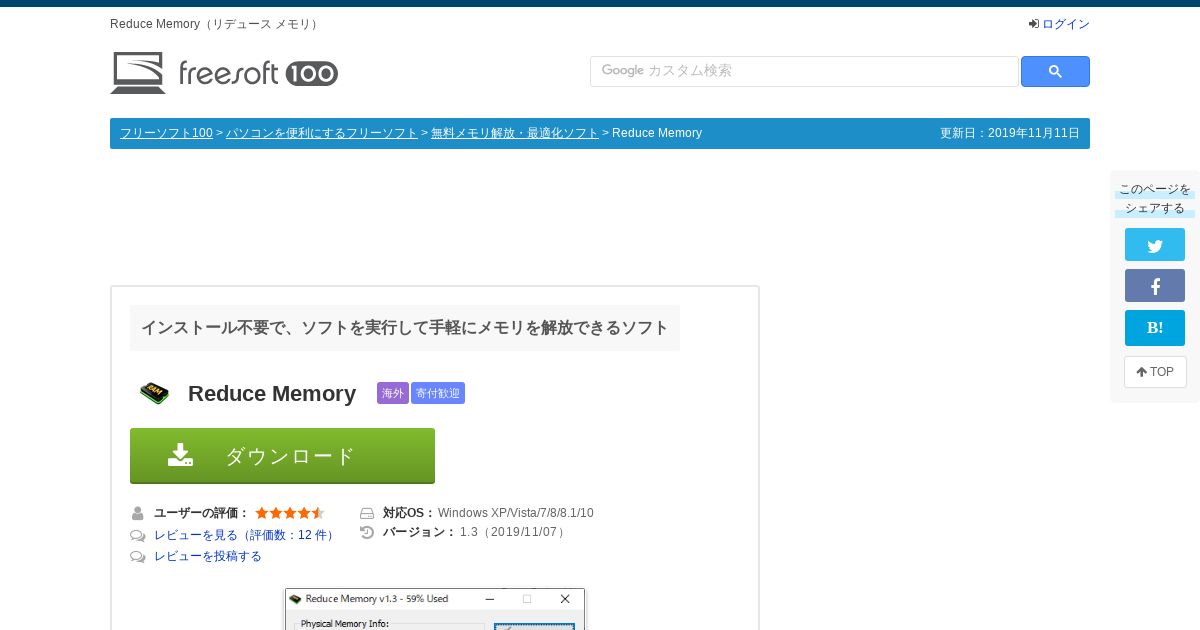The width and height of the screenshot is (1200, 630).
Task: Click the blue 寄付歓迎 tag
Action: pyautogui.click(x=438, y=393)
